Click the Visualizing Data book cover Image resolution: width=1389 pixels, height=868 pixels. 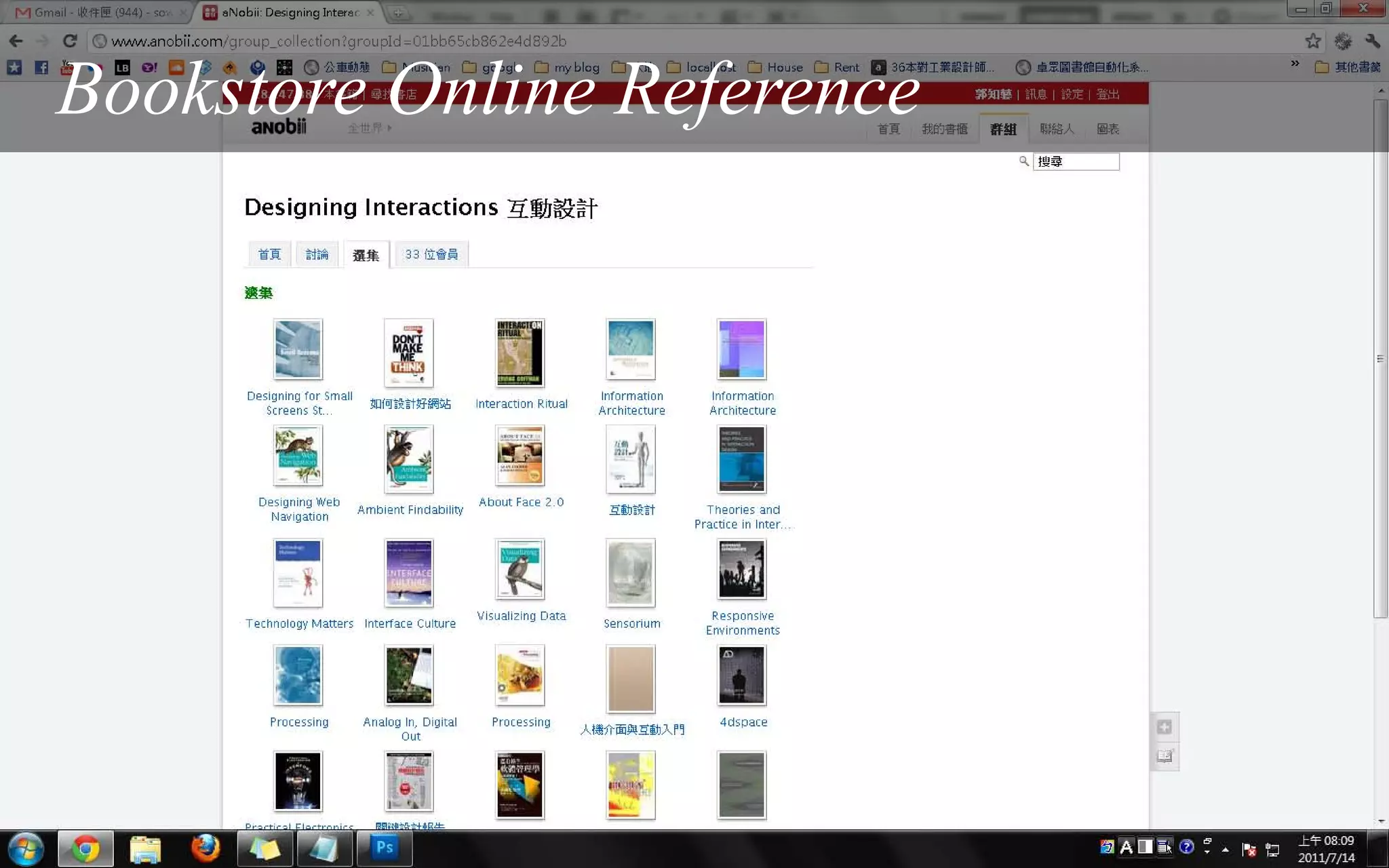tap(520, 569)
